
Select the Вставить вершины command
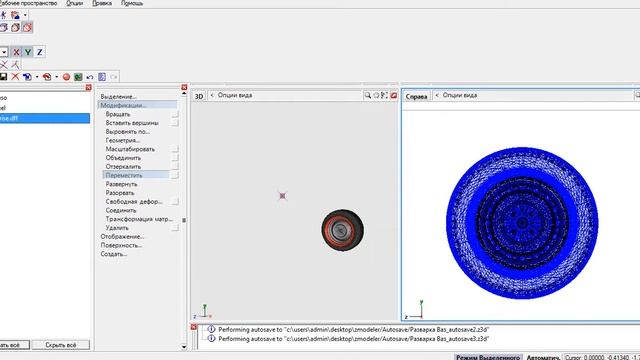click(132, 123)
